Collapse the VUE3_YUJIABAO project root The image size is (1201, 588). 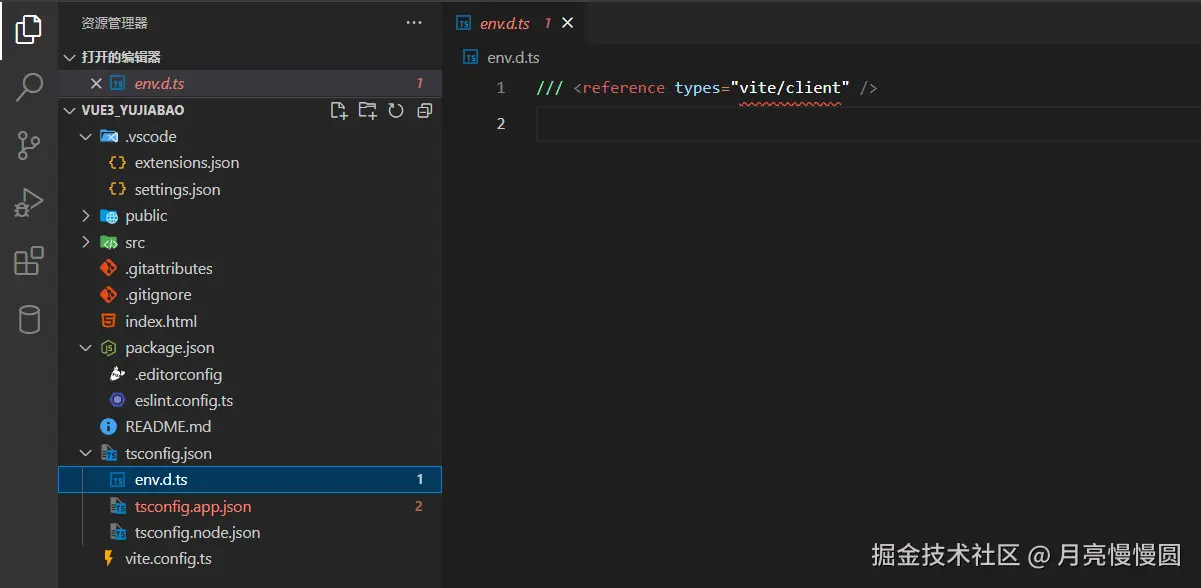(x=69, y=110)
